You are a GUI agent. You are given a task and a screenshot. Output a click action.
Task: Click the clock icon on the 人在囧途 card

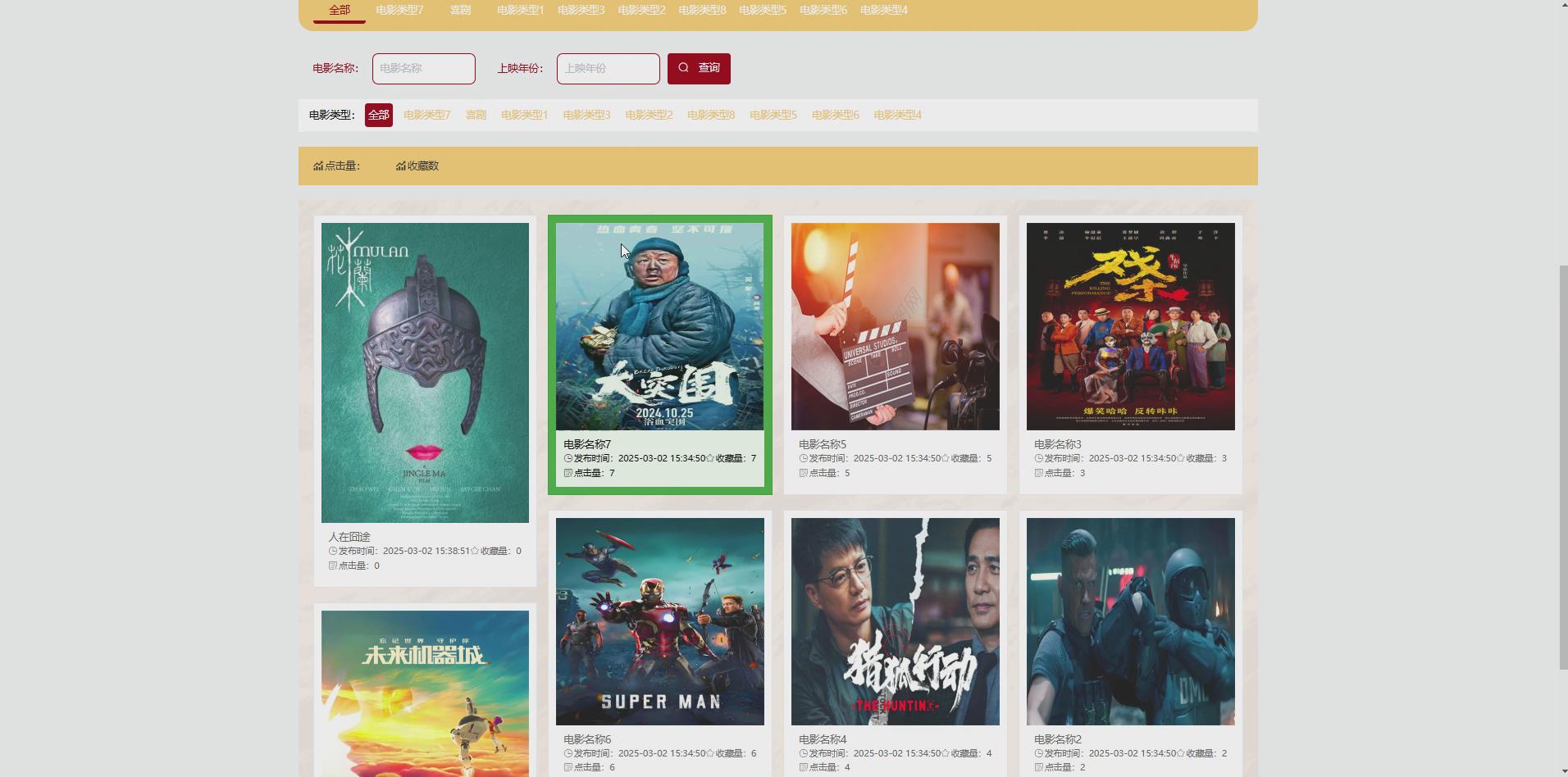click(x=333, y=552)
